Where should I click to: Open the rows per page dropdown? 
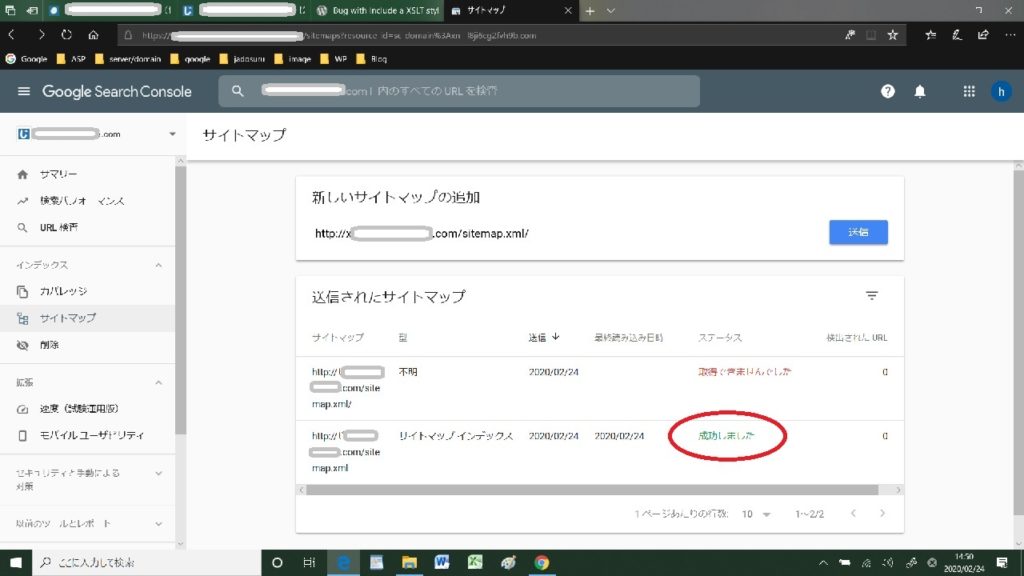[x=755, y=514]
